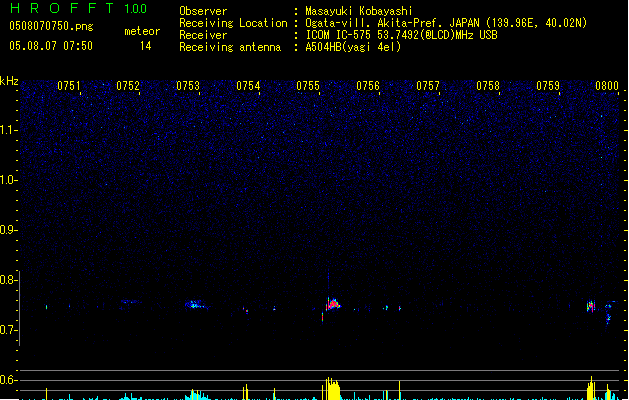Click the file name 0508070750.png
Image resolution: width=629 pixels, height=400 pixels.
point(51,26)
